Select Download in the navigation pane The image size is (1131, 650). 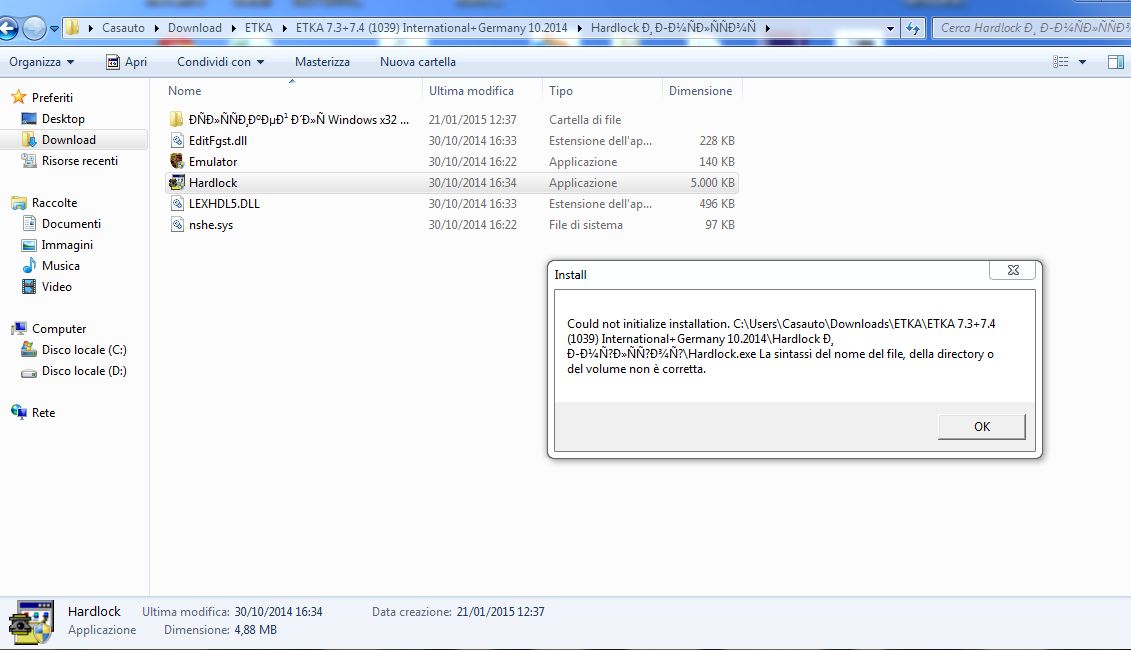click(x=69, y=139)
